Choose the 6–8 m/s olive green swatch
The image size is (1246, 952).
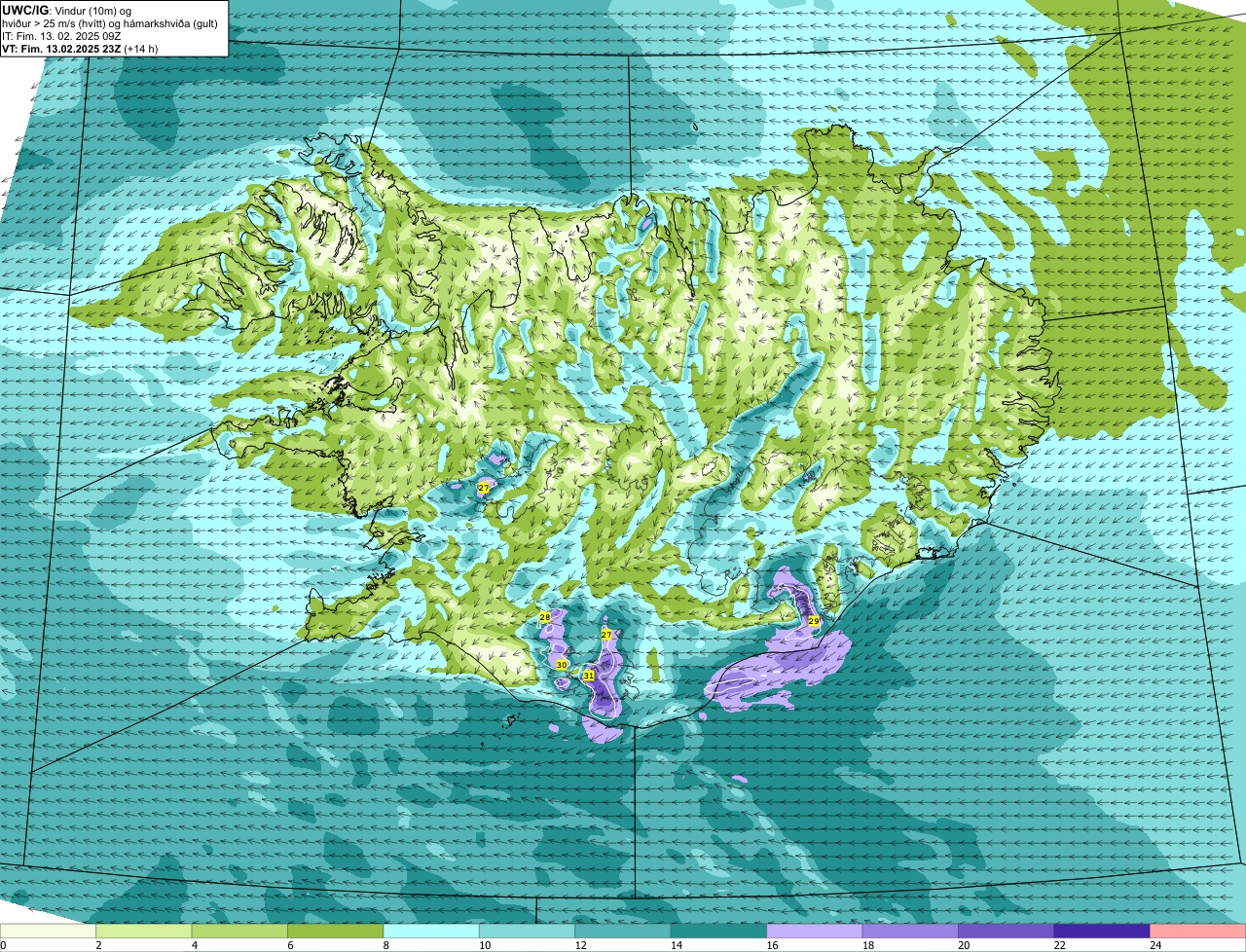[337, 931]
